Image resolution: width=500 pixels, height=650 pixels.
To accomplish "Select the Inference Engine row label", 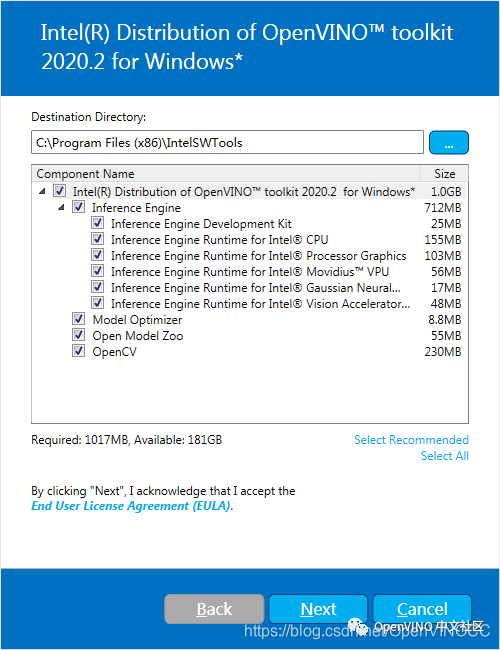I will click(136, 208).
